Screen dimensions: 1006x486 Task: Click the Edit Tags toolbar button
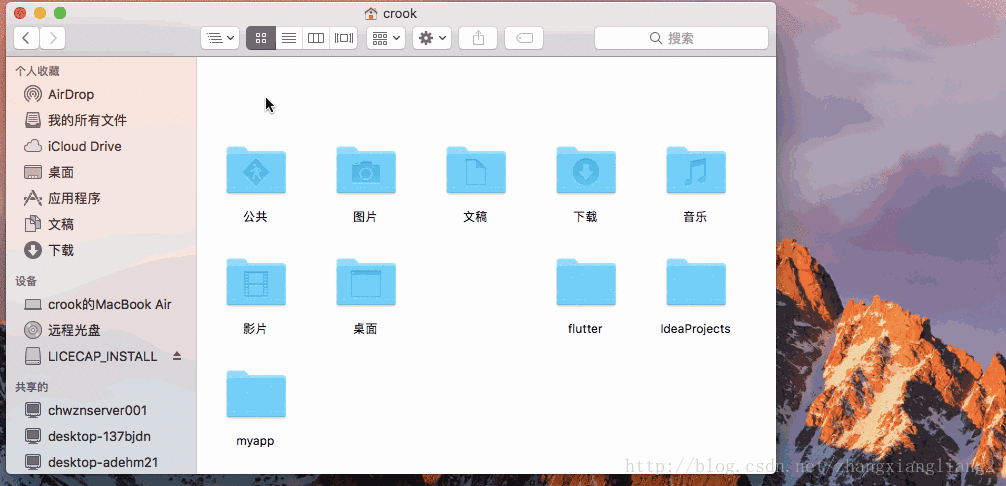click(x=524, y=38)
